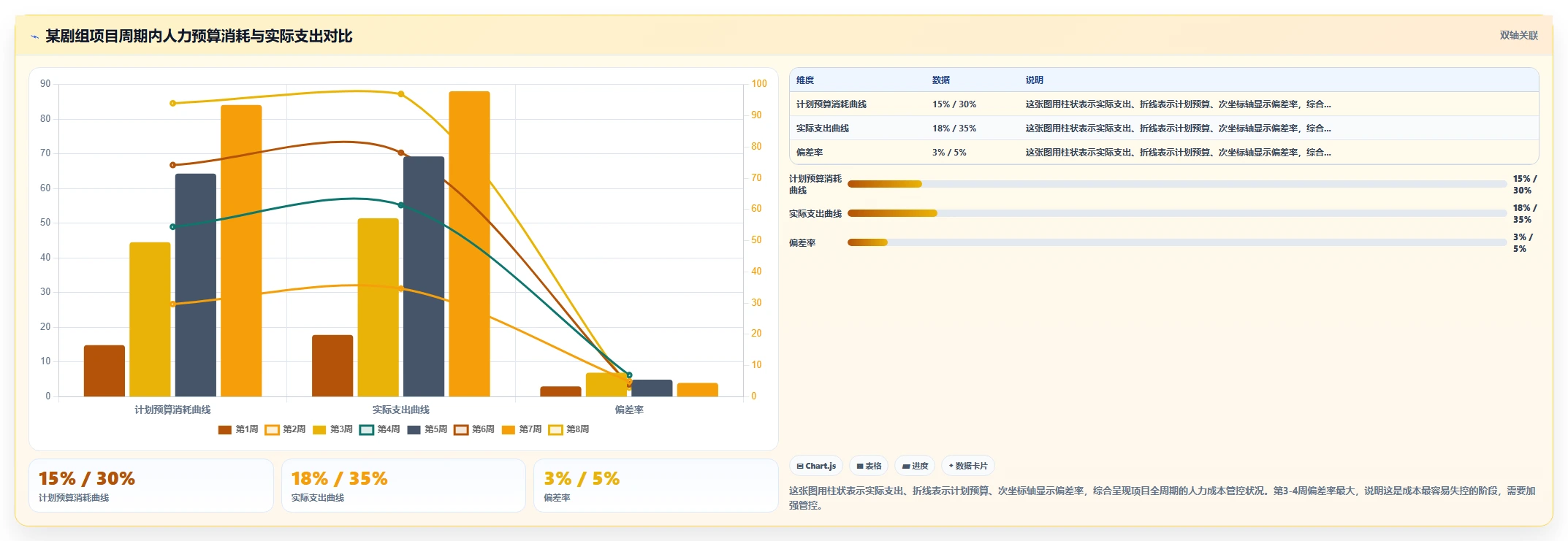Click the Chart.js chip

816,466
